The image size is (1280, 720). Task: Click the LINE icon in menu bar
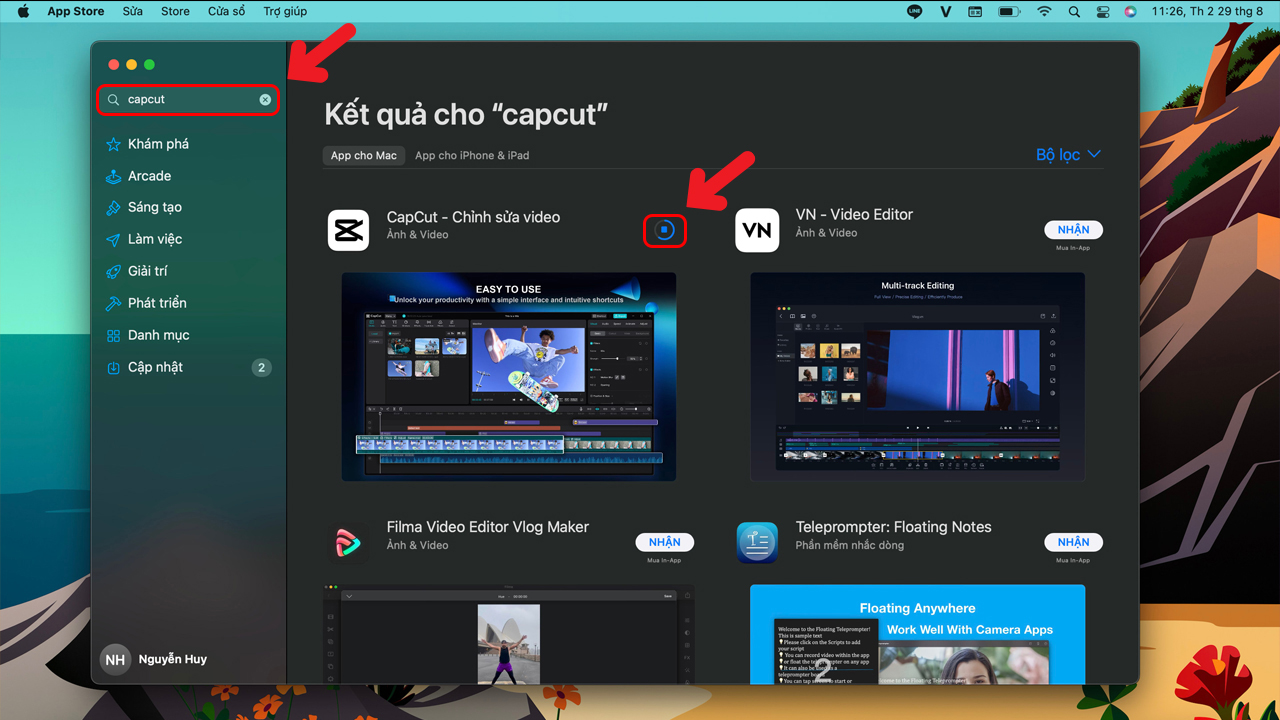[914, 11]
